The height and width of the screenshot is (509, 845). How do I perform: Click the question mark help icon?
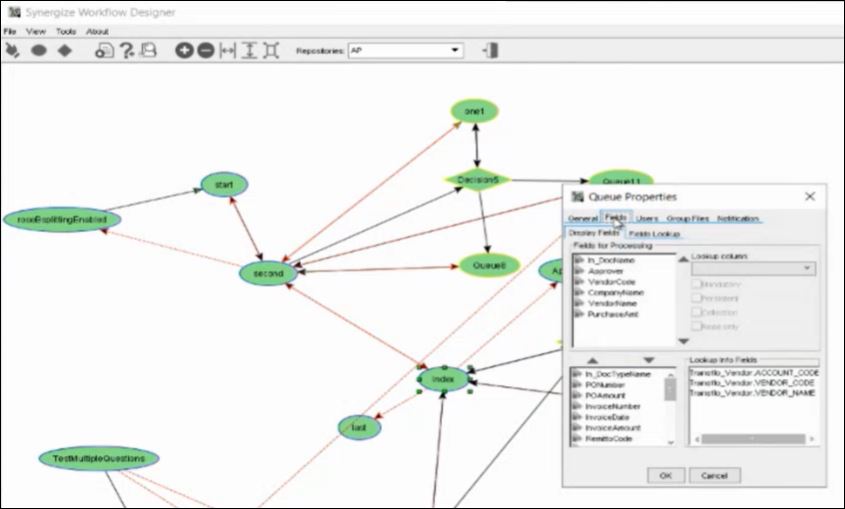(x=127, y=50)
